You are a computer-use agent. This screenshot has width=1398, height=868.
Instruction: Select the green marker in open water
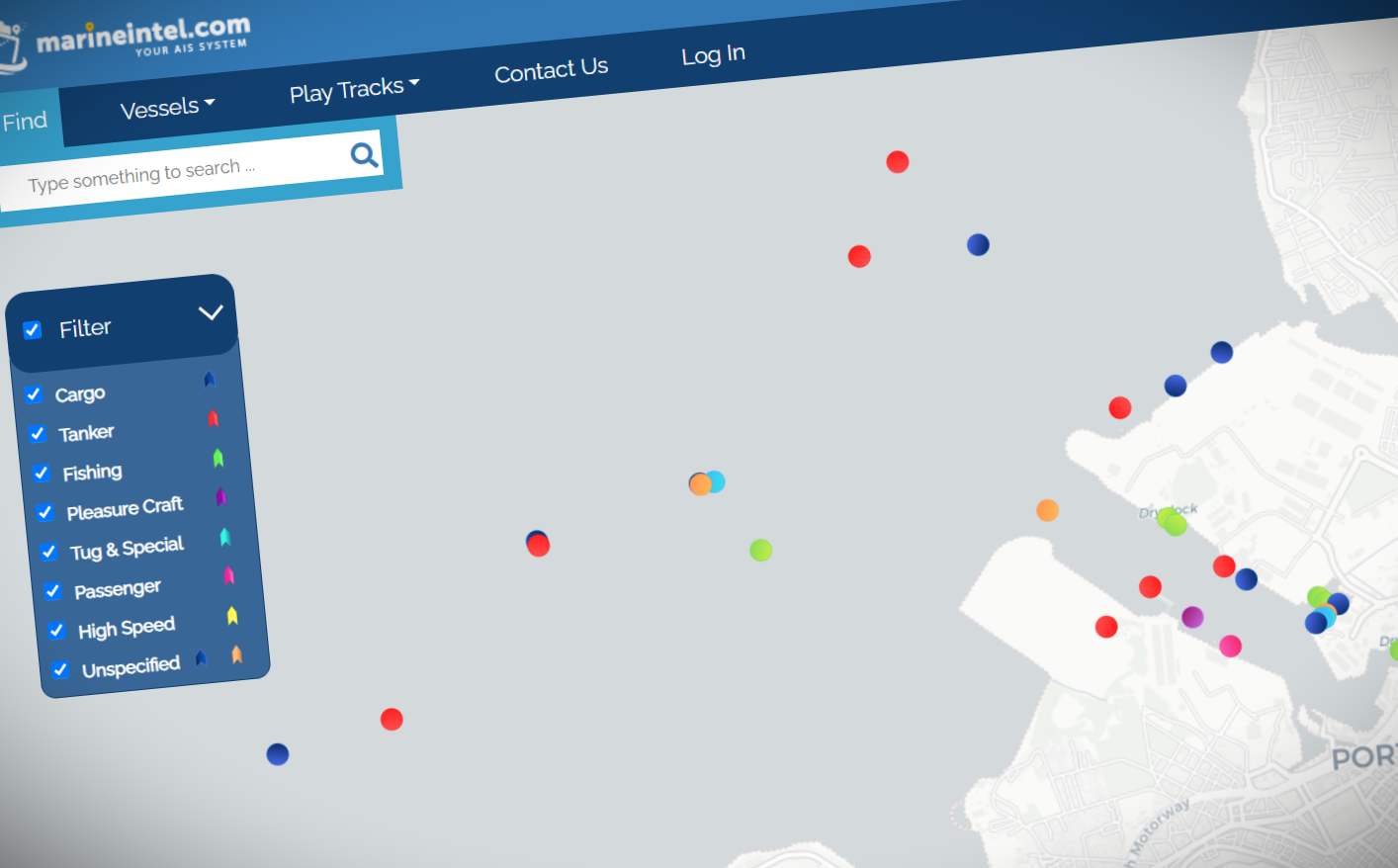point(761,550)
